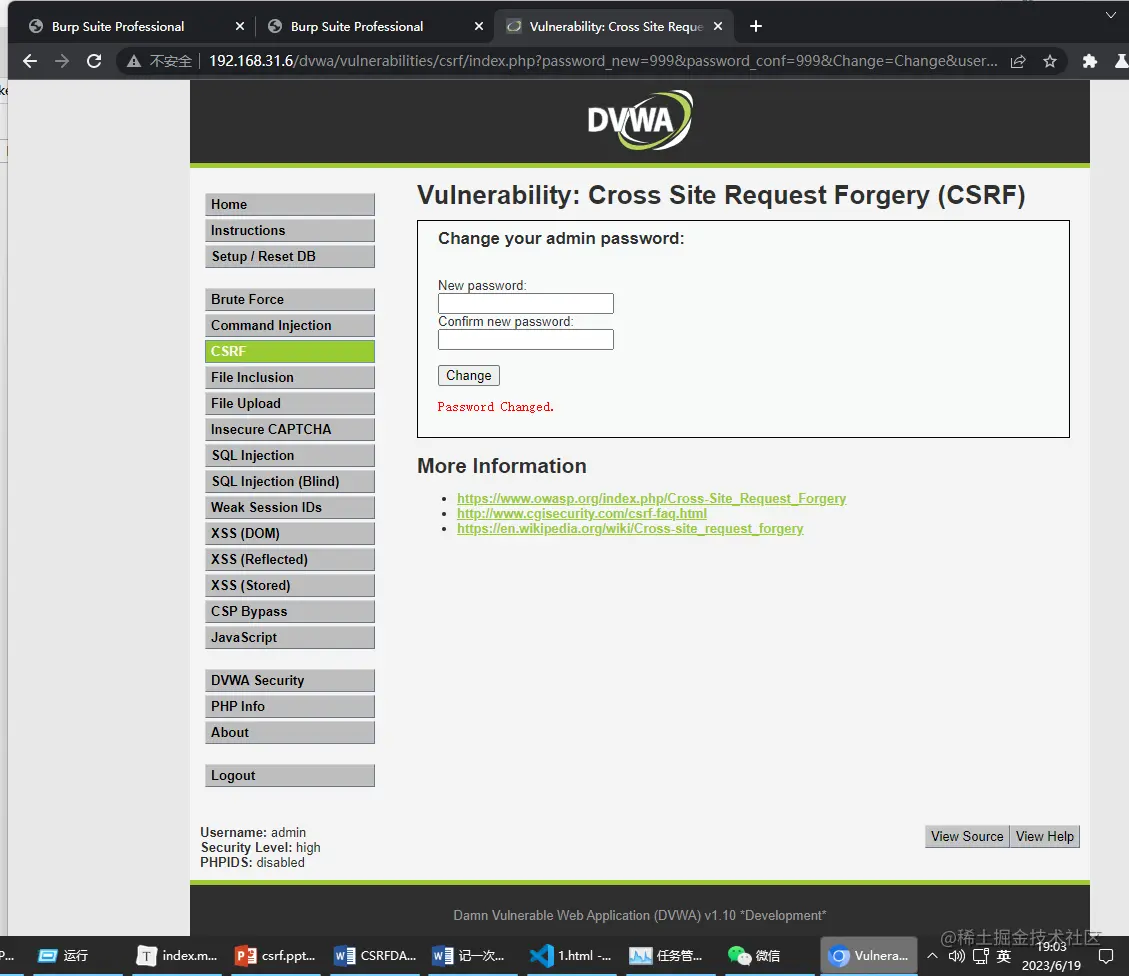This screenshot has height=976, width=1129.
Task: Open Task Manager (任务管...) taskbar item
Action: pyautogui.click(x=670, y=956)
